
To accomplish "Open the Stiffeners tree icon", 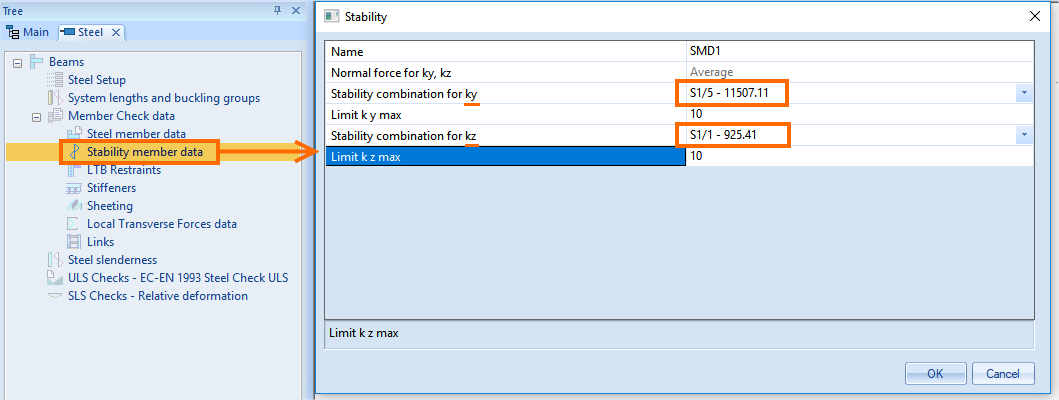I will pyautogui.click(x=74, y=188).
